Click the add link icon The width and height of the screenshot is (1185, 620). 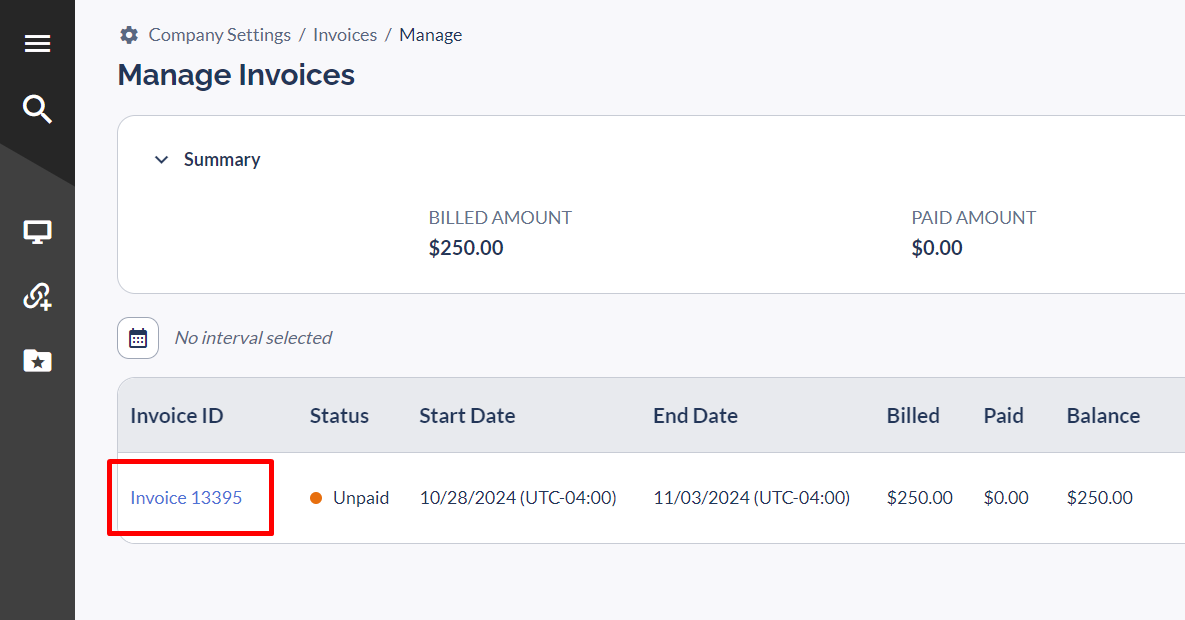coord(37,296)
